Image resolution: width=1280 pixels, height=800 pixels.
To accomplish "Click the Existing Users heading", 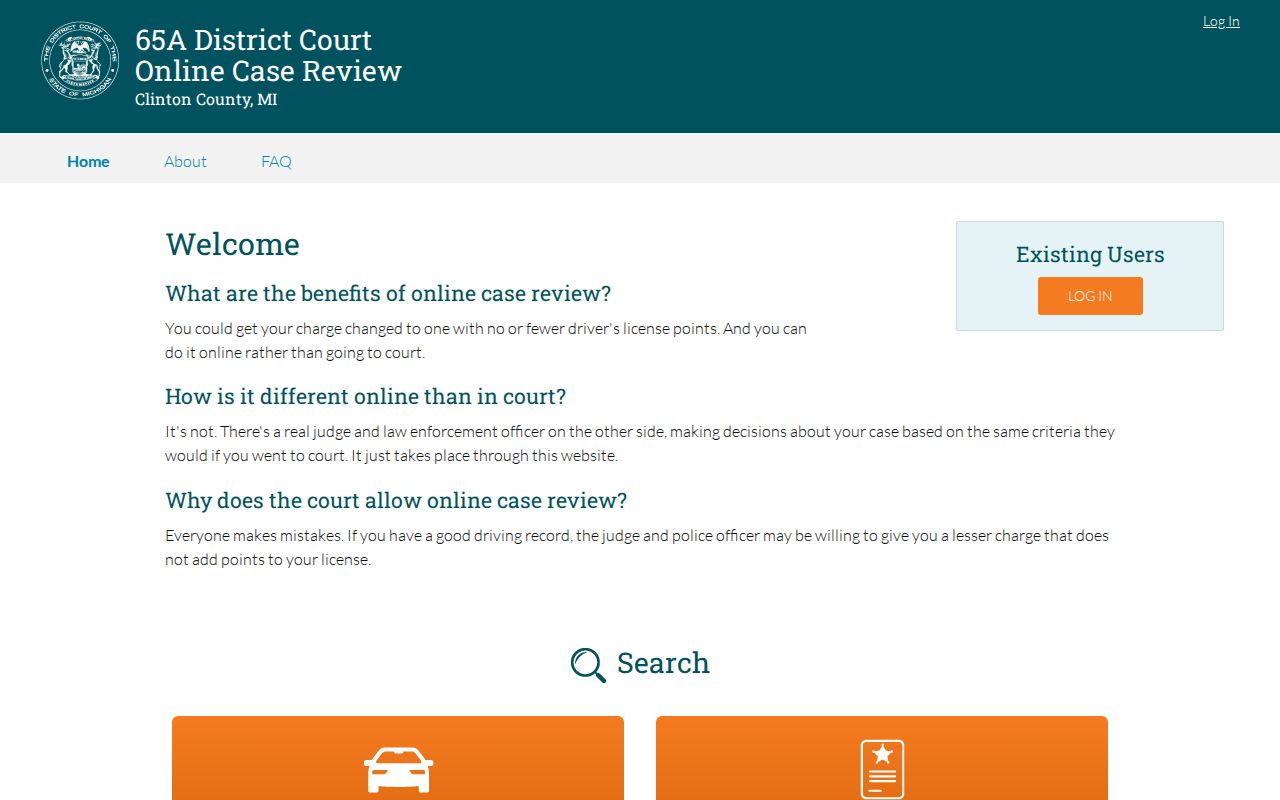I will [x=1090, y=254].
